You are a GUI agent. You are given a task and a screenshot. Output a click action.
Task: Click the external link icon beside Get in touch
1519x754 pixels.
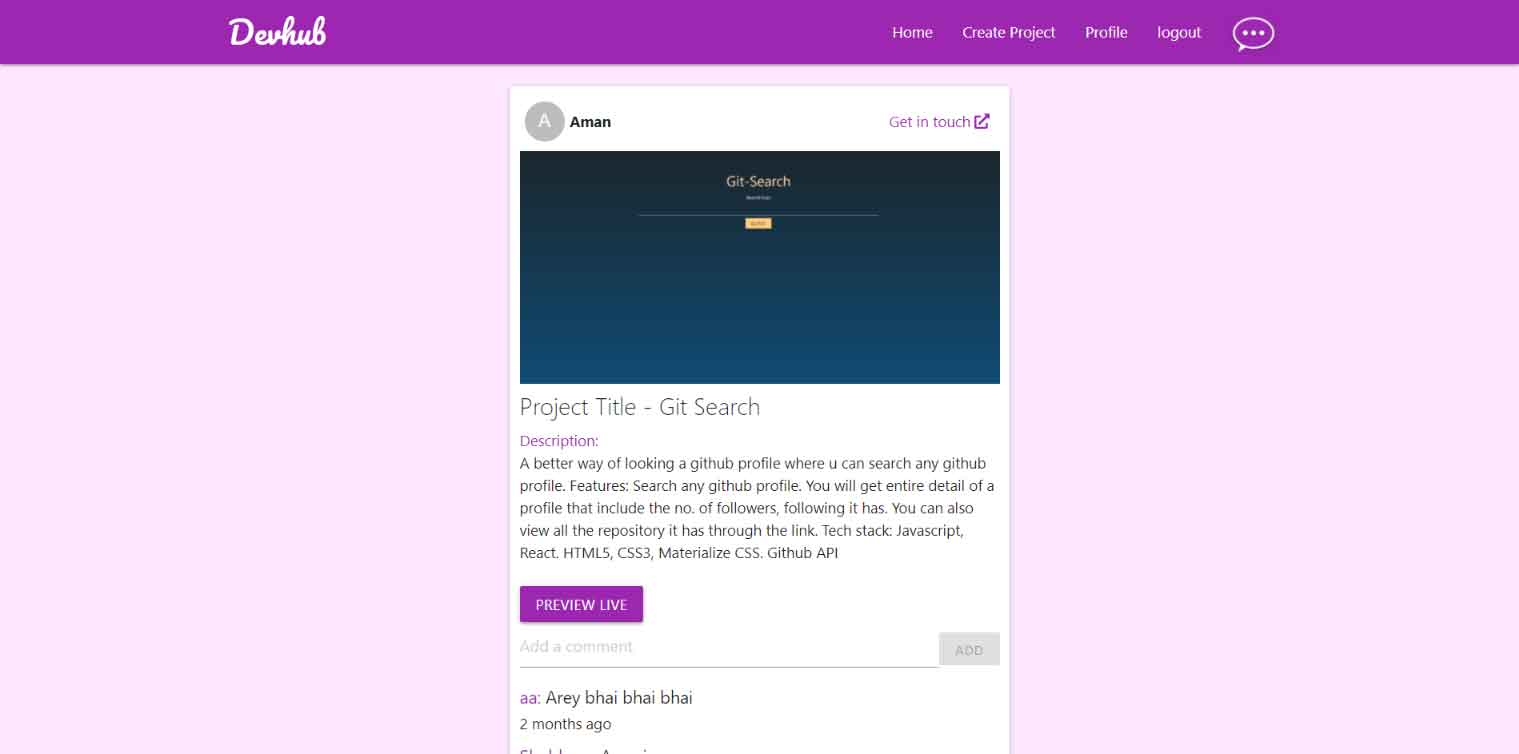point(982,121)
